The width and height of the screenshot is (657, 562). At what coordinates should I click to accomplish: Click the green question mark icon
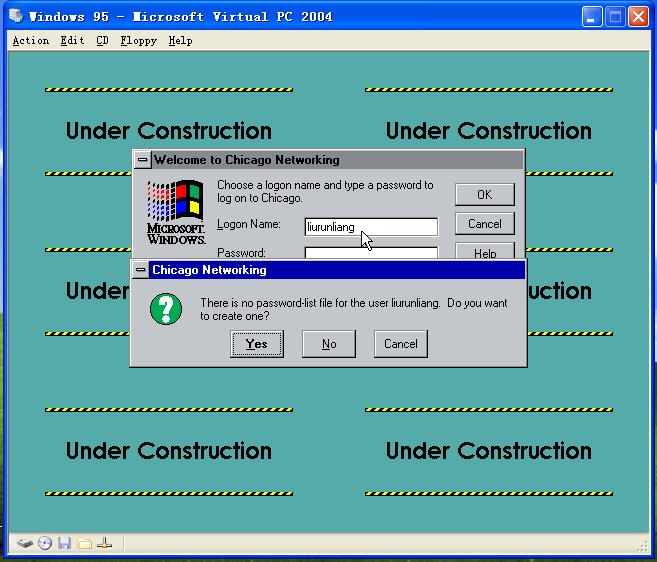click(166, 309)
